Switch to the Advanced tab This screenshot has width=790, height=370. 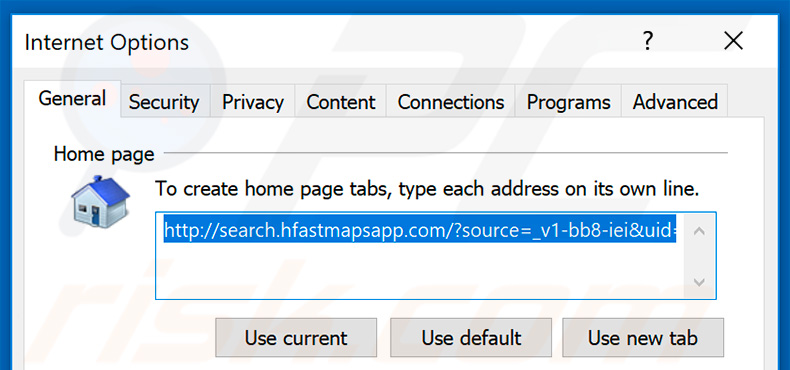pos(675,102)
